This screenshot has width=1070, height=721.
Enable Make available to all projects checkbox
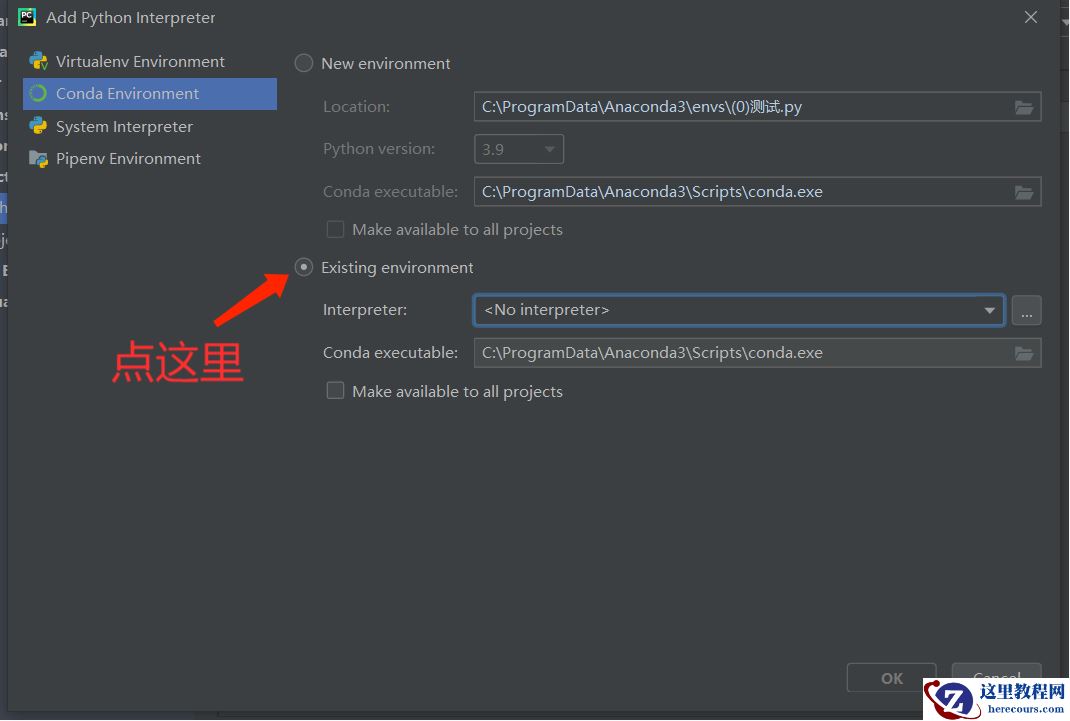tap(335, 229)
